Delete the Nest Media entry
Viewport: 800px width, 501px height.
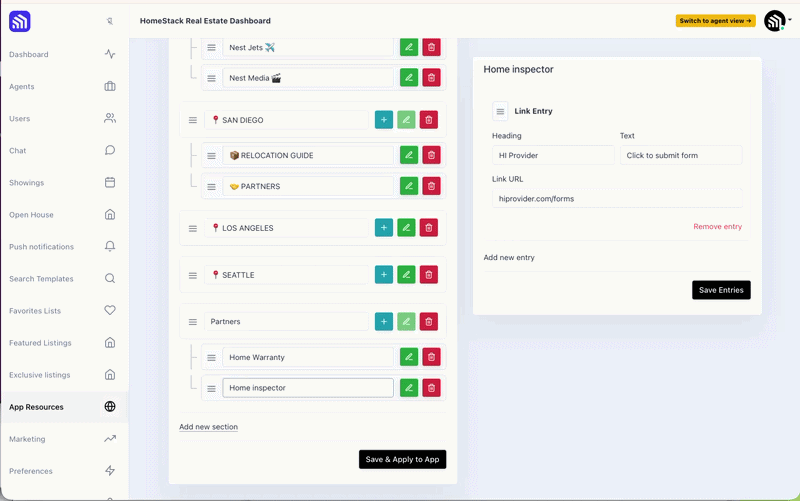[431, 78]
